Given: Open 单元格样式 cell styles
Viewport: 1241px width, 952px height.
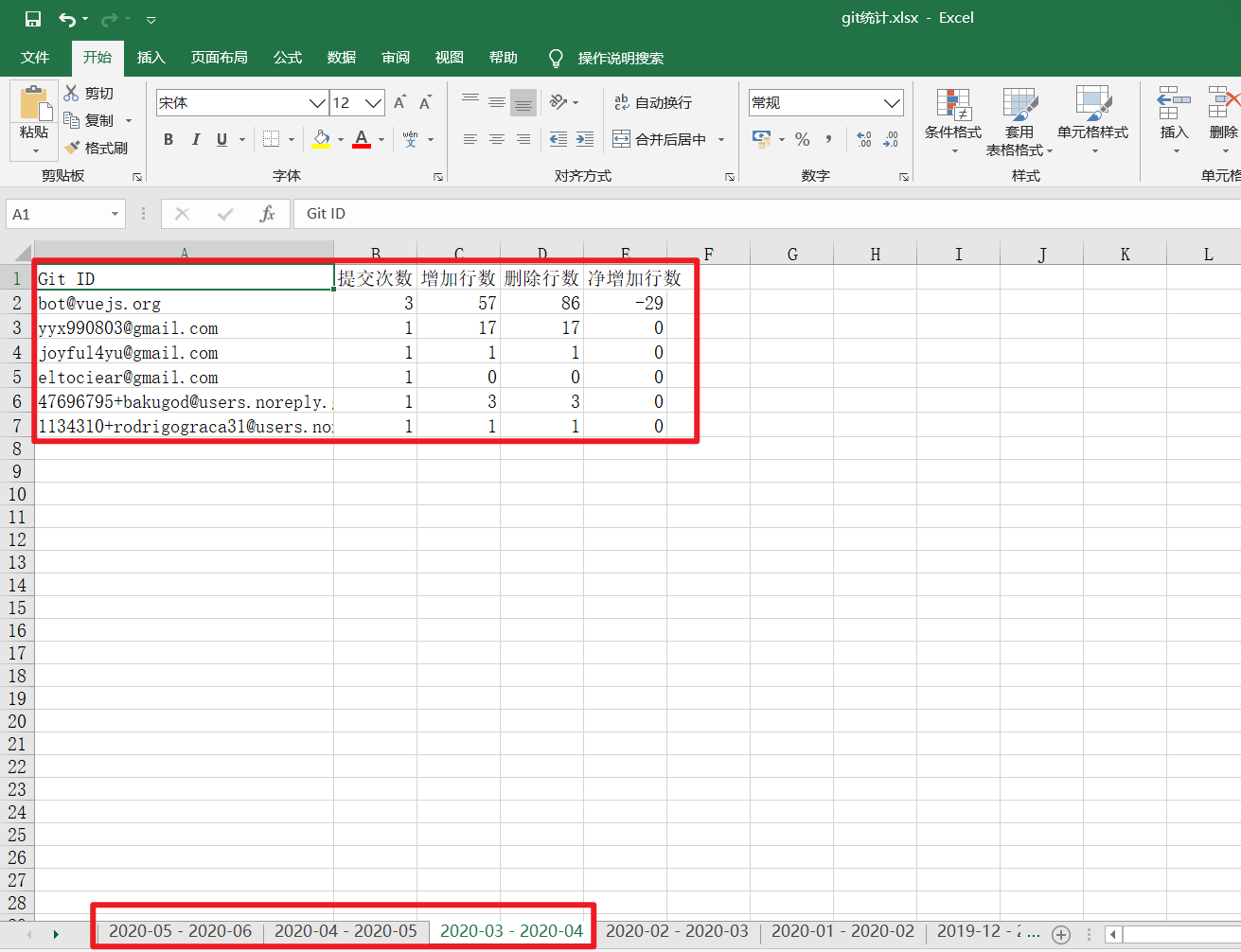Looking at the screenshot, I should 1093,121.
